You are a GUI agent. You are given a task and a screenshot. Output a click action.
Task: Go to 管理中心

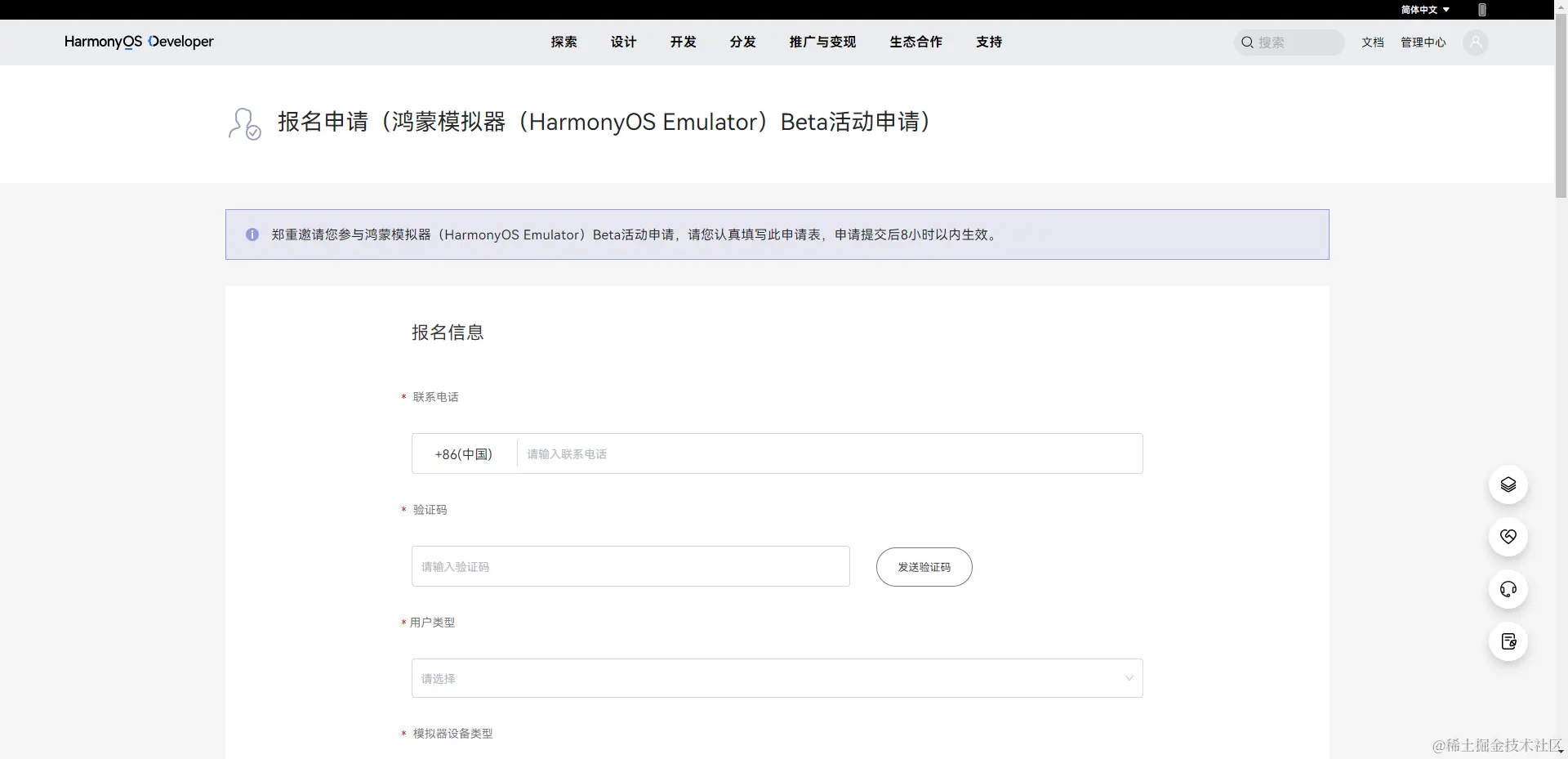click(x=1423, y=42)
